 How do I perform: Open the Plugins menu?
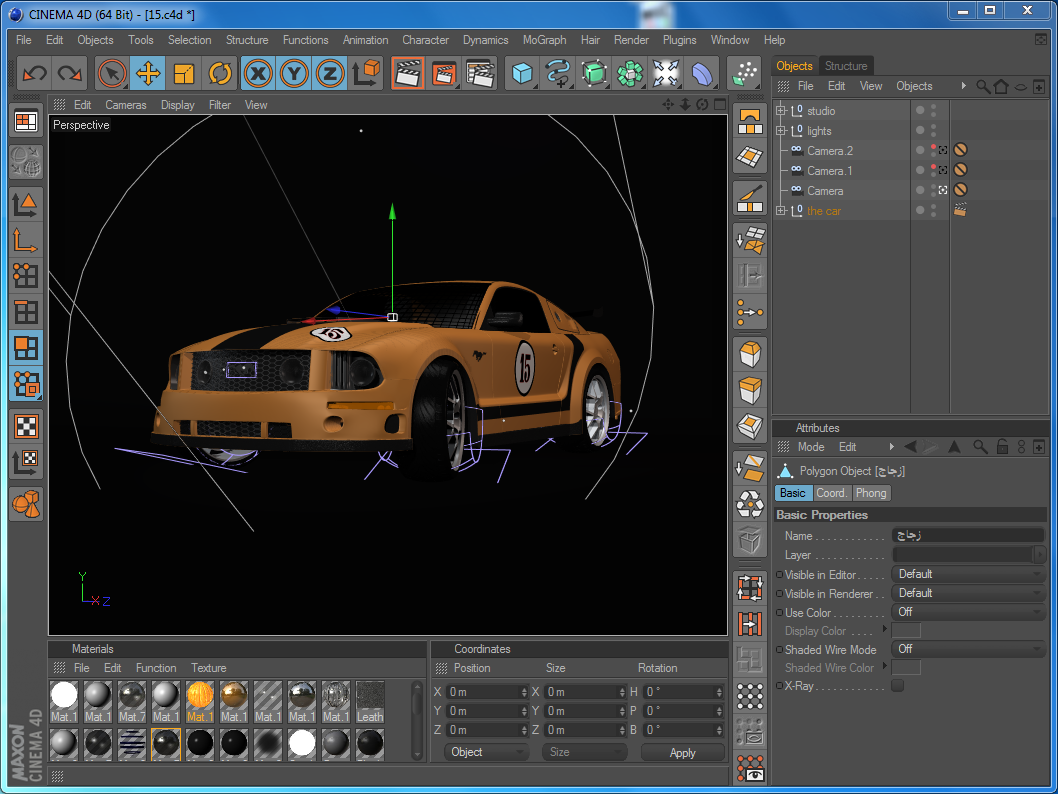click(679, 40)
